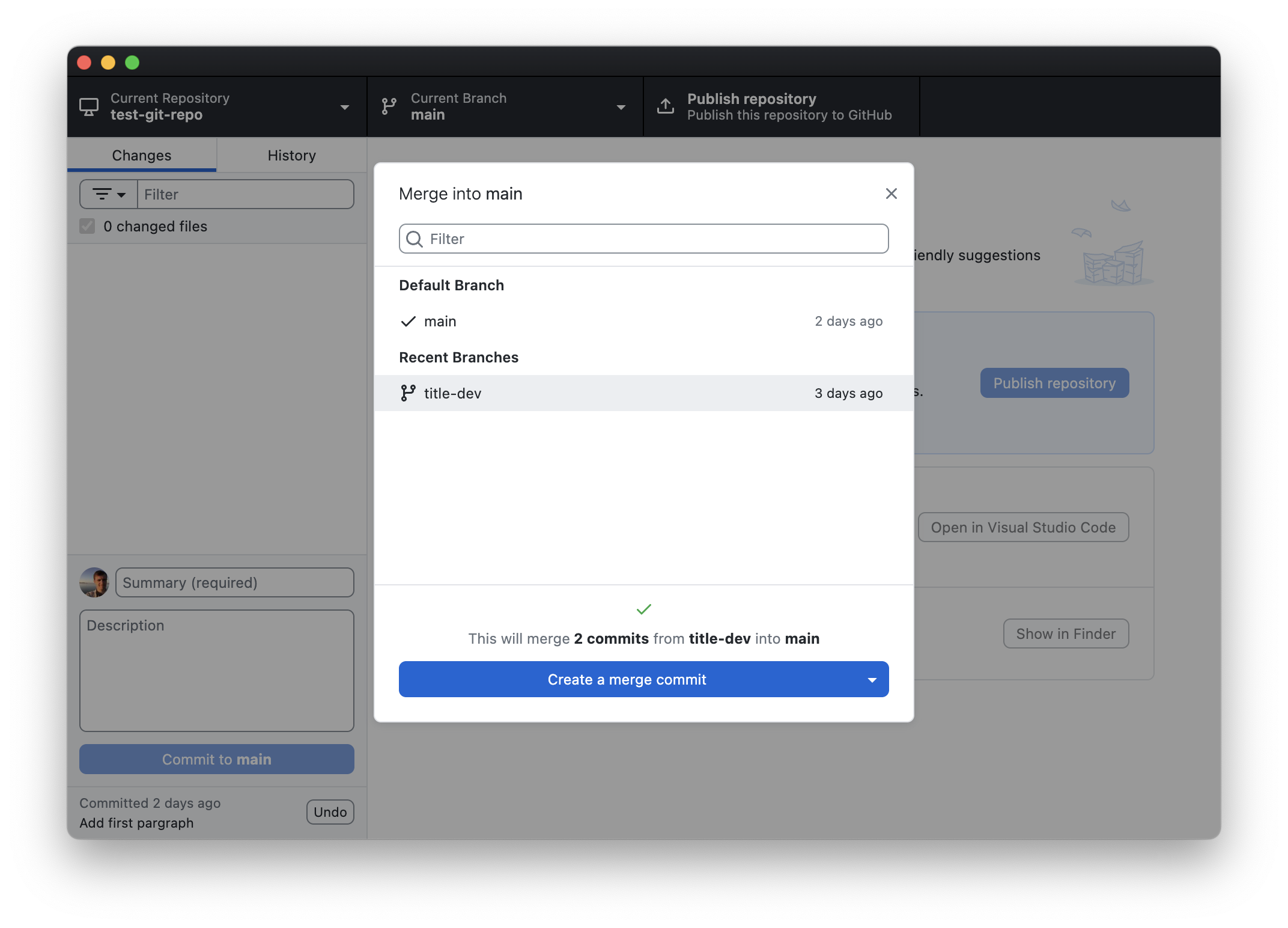This screenshot has height=928, width=1288.
Task: Click the green fullscreen window button
Action: tap(132, 63)
